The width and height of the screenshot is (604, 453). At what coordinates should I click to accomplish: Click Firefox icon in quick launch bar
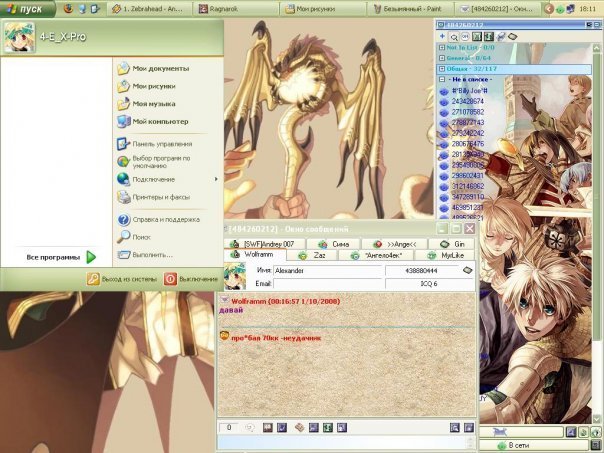coord(68,7)
